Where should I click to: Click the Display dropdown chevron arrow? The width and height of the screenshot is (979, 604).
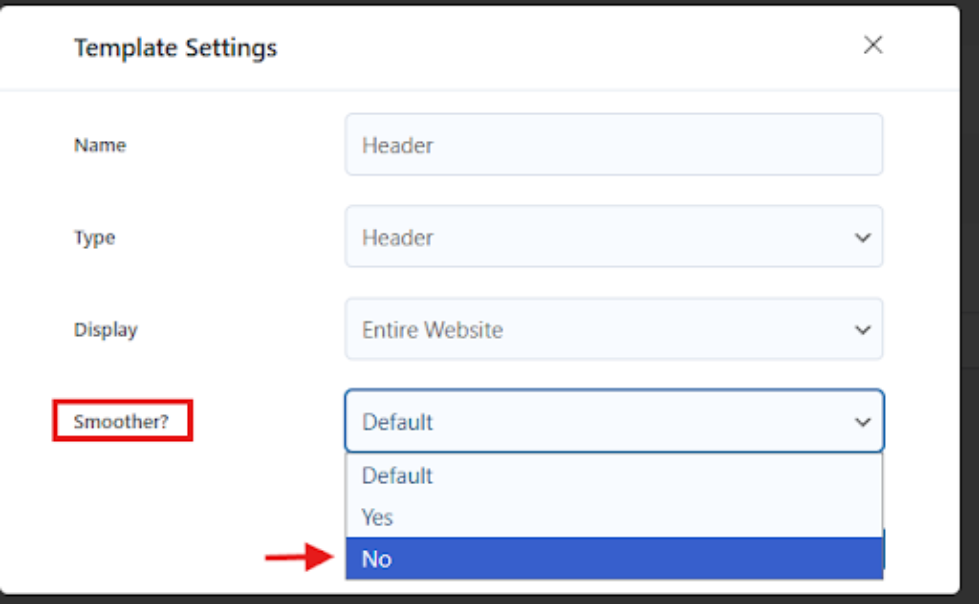[x=862, y=330]
